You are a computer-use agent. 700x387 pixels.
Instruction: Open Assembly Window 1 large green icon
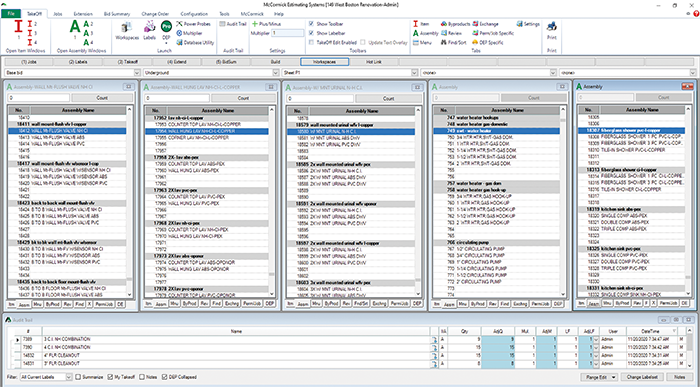tap(75, 27)
